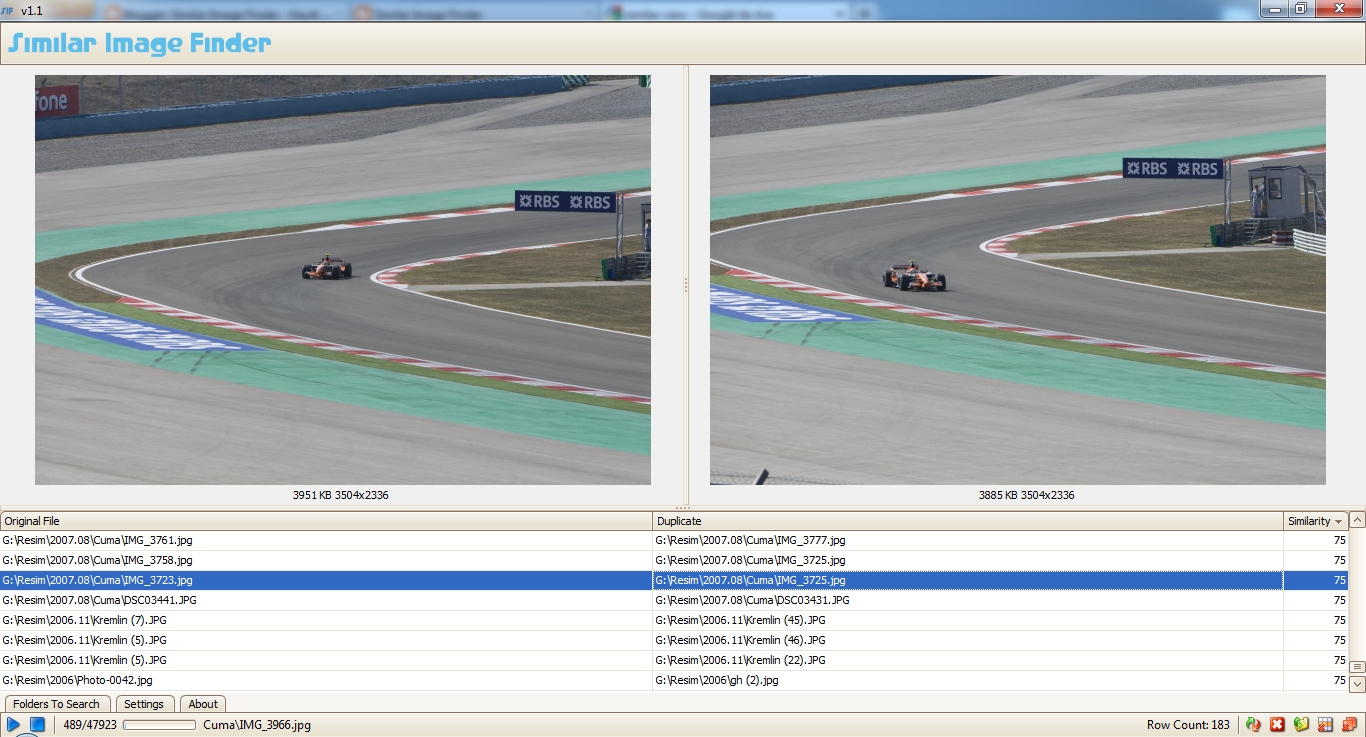This screenshot has height=737, width=1366.
Task: Open containing folder via the folder icon
Action: [1300, 724]
